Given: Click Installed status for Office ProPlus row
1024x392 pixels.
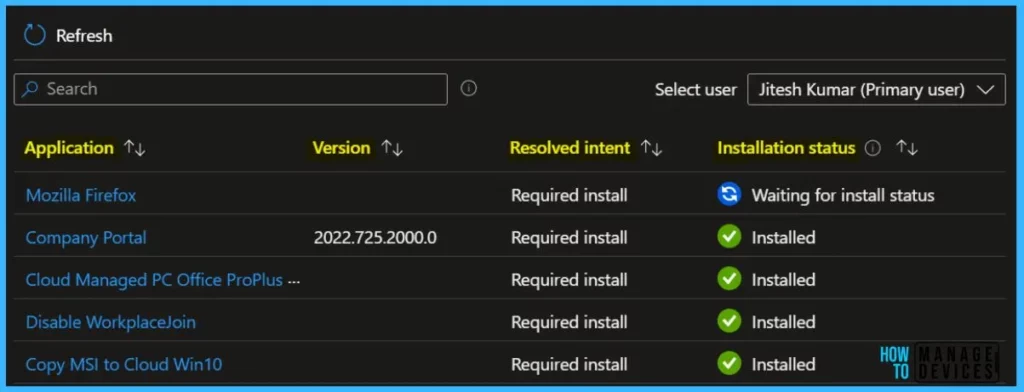Looking at the screenshot, I should [784, 280].
